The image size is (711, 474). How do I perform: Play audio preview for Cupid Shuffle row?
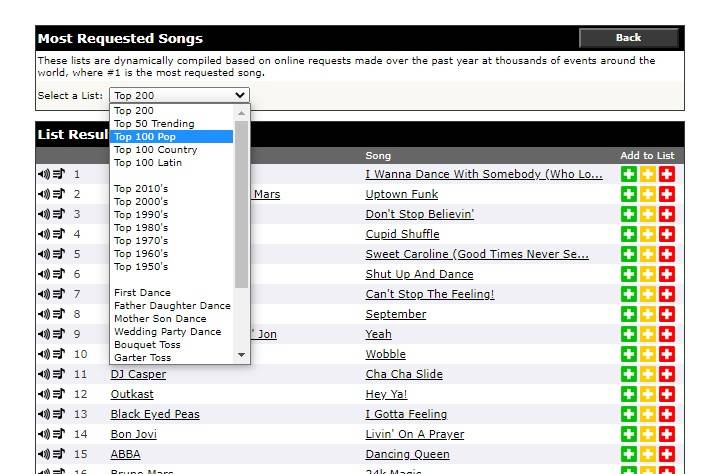point(44,234)
